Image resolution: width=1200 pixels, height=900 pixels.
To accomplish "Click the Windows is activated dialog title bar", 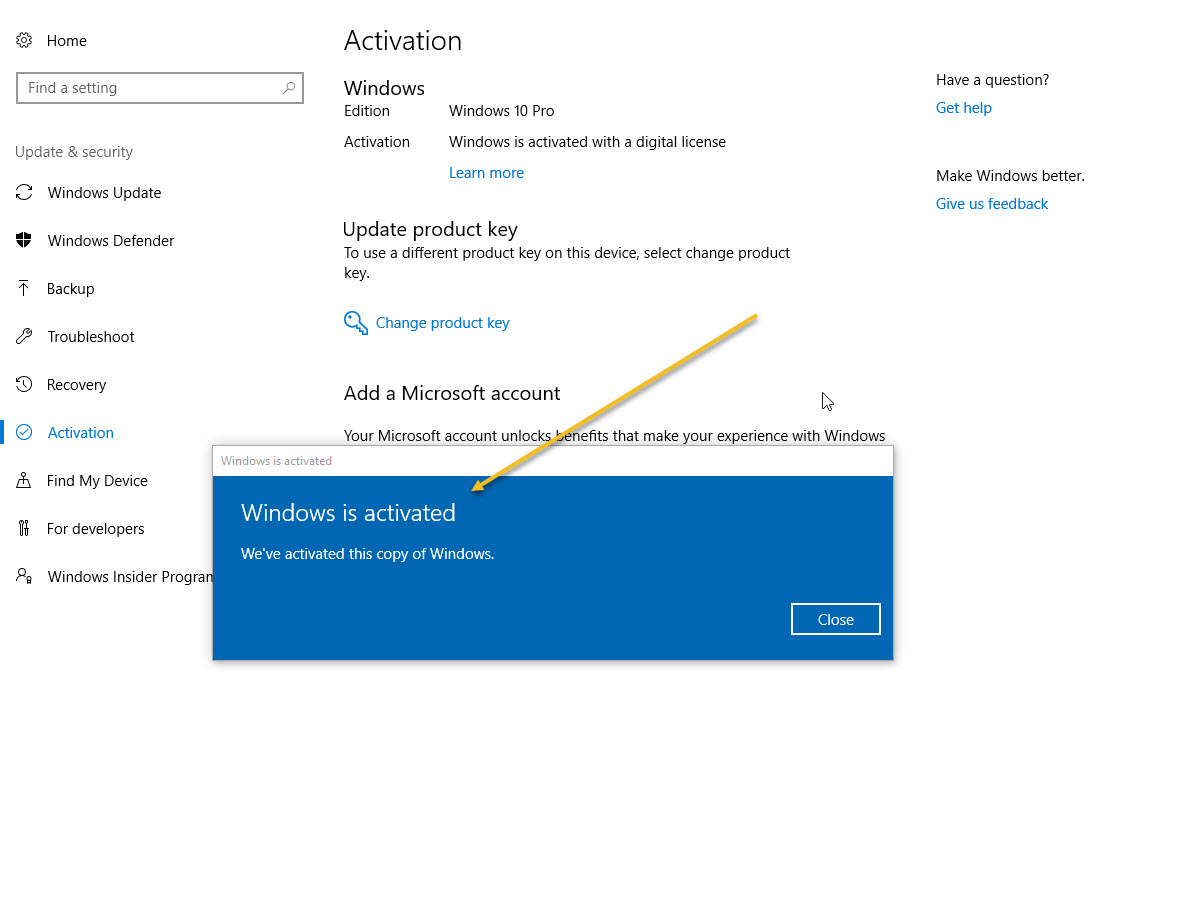I will 552,460.
